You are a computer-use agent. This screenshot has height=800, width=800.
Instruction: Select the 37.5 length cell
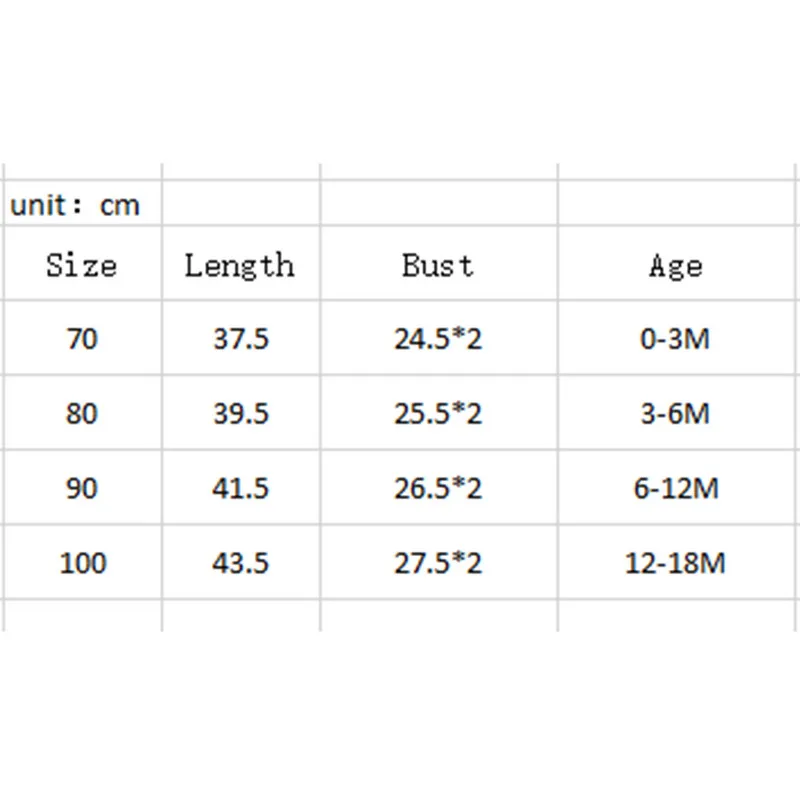241,338
